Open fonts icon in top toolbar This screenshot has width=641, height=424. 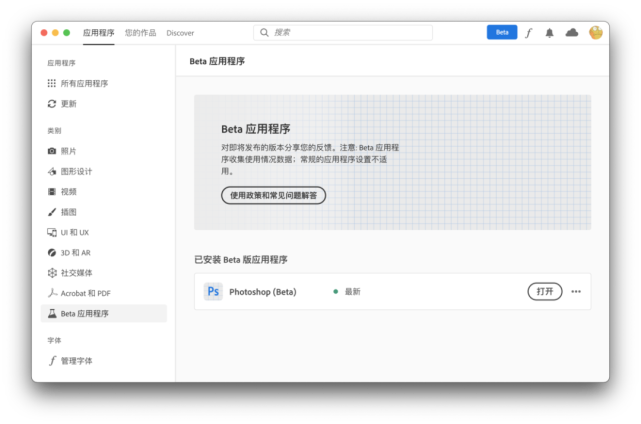[529, 33]
